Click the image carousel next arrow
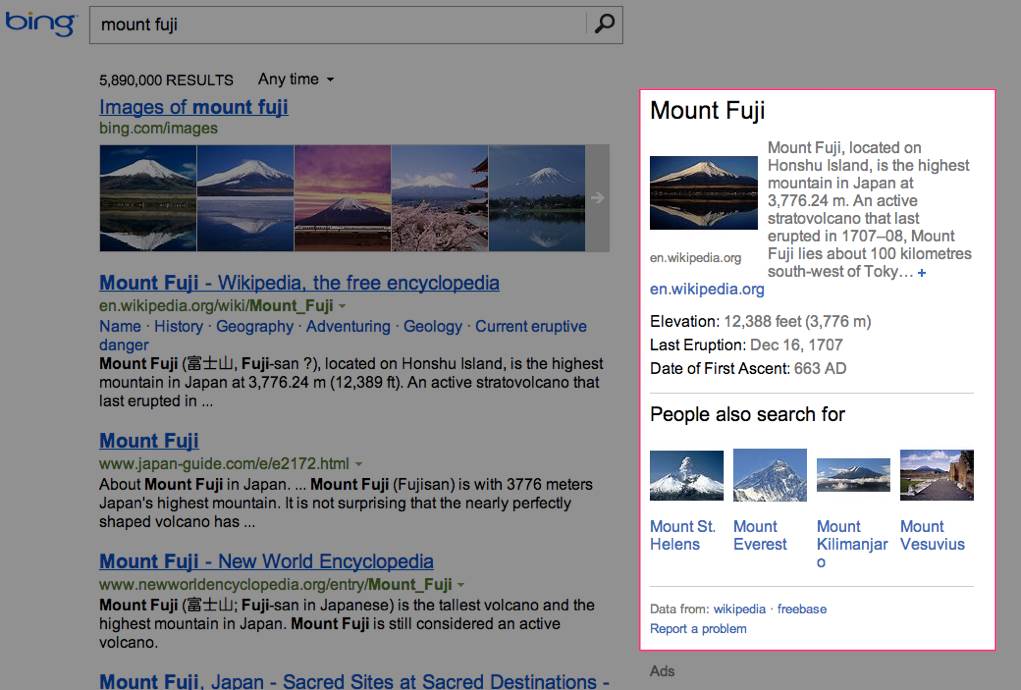 click(x=598, y=198)
